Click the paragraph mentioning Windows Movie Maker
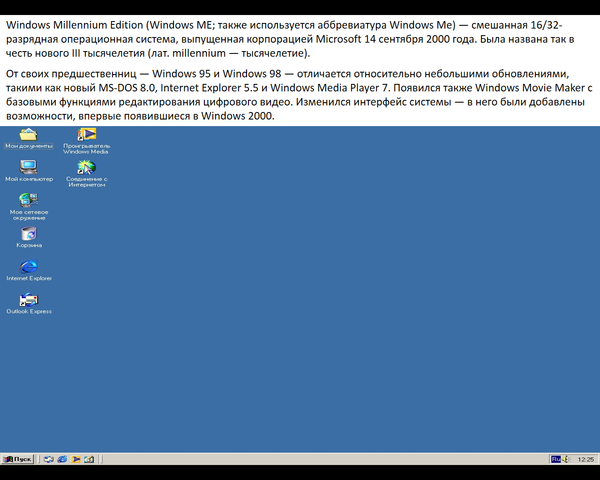 tap(290, 96)
